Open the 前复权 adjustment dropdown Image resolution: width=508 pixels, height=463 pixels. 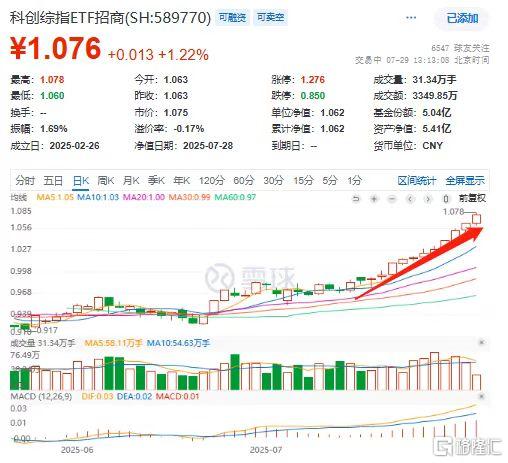(472, 198)
